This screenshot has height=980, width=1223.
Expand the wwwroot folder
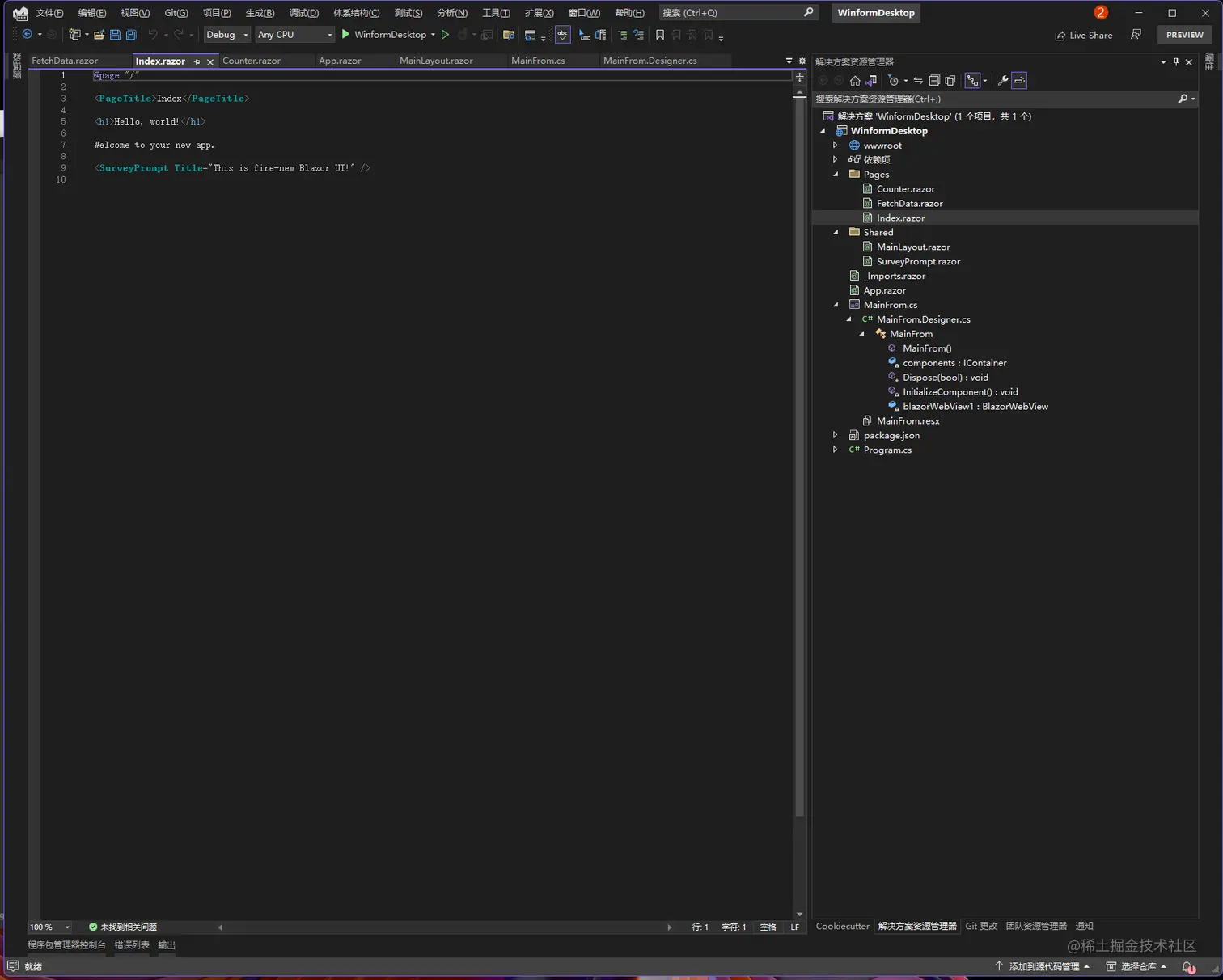tap(836, 145)
